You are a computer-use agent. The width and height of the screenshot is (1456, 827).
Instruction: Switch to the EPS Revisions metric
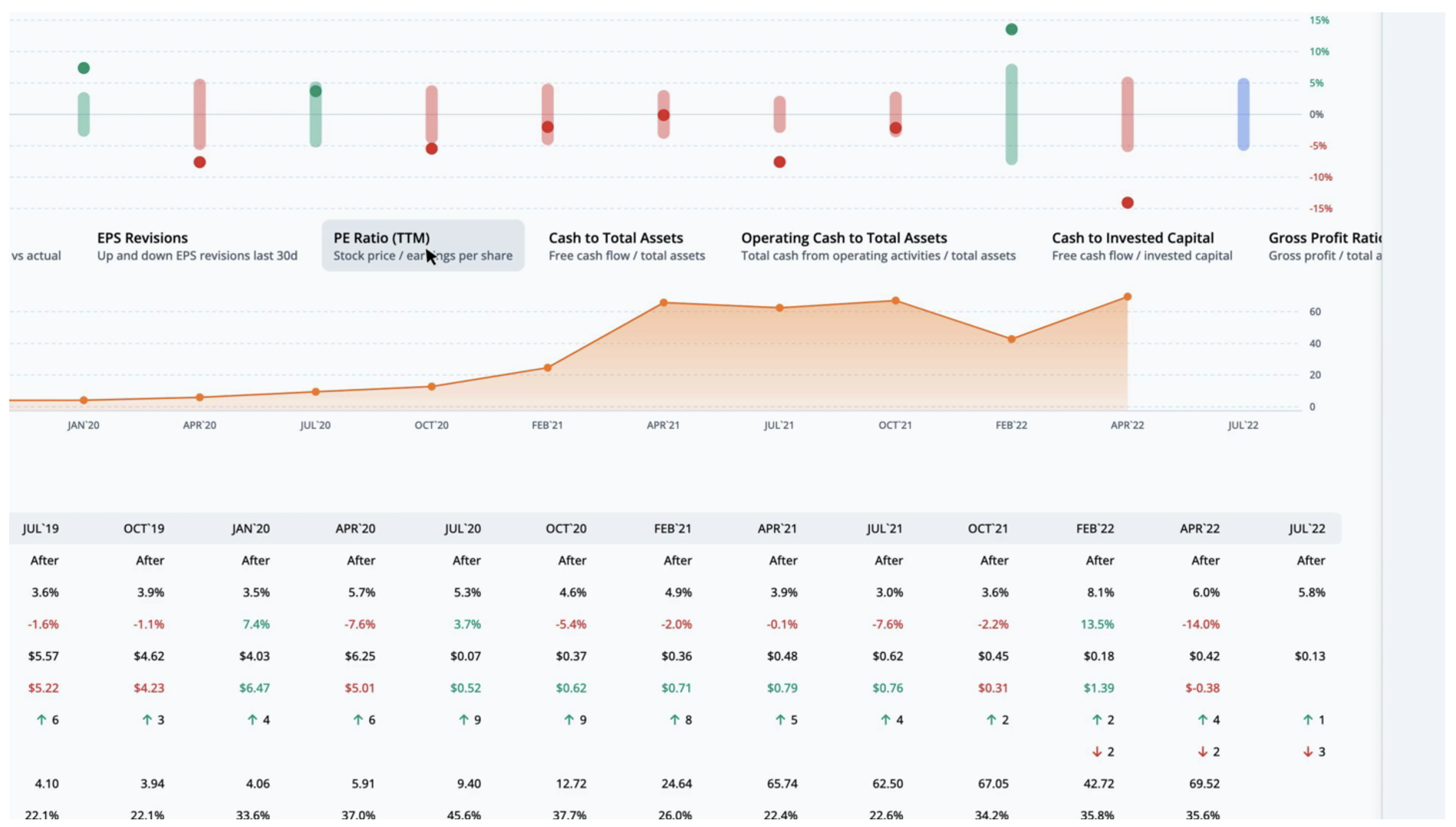click(196, 245)
